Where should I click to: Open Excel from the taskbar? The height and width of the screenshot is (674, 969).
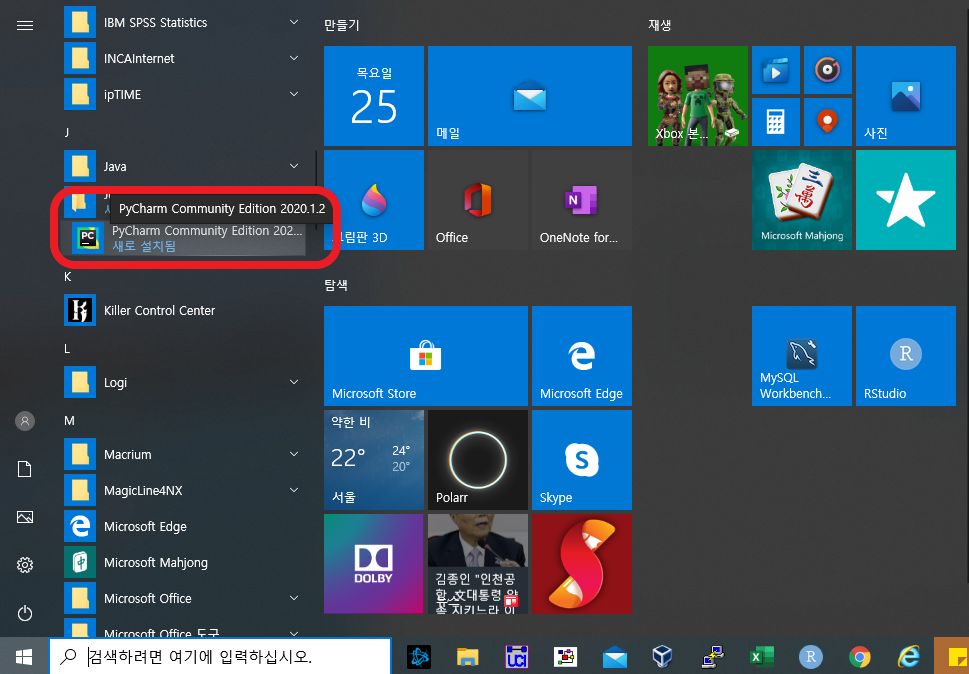coord(761,657)
